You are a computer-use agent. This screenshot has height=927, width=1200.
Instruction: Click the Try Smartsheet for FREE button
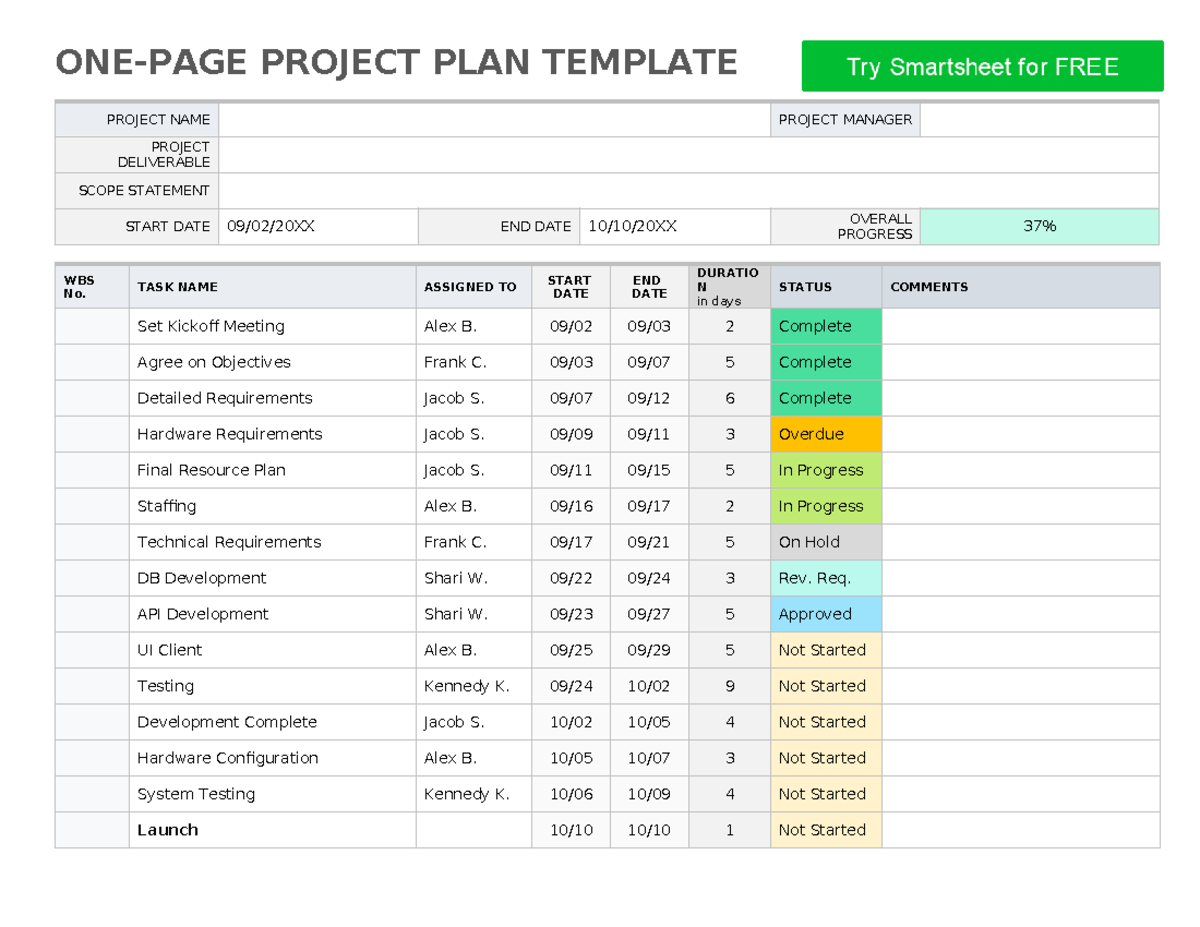(981, 66)
